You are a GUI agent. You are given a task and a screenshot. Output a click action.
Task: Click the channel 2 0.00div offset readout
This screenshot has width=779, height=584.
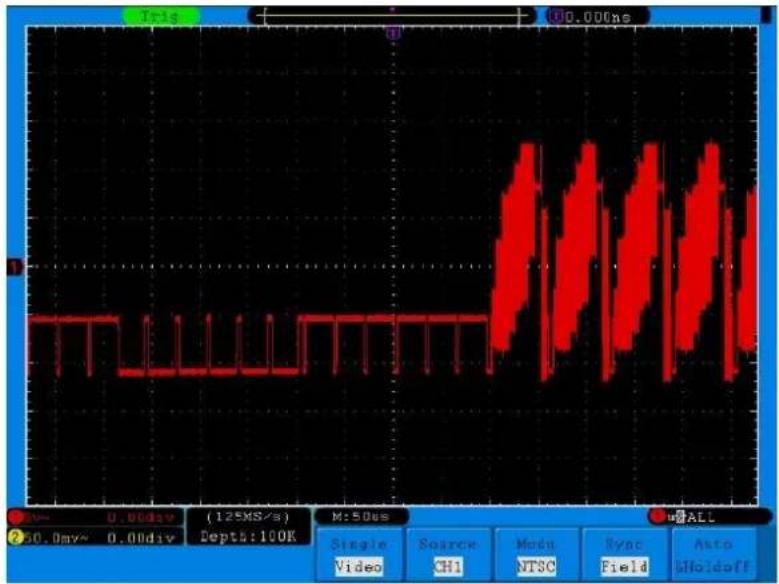point(141,538)
